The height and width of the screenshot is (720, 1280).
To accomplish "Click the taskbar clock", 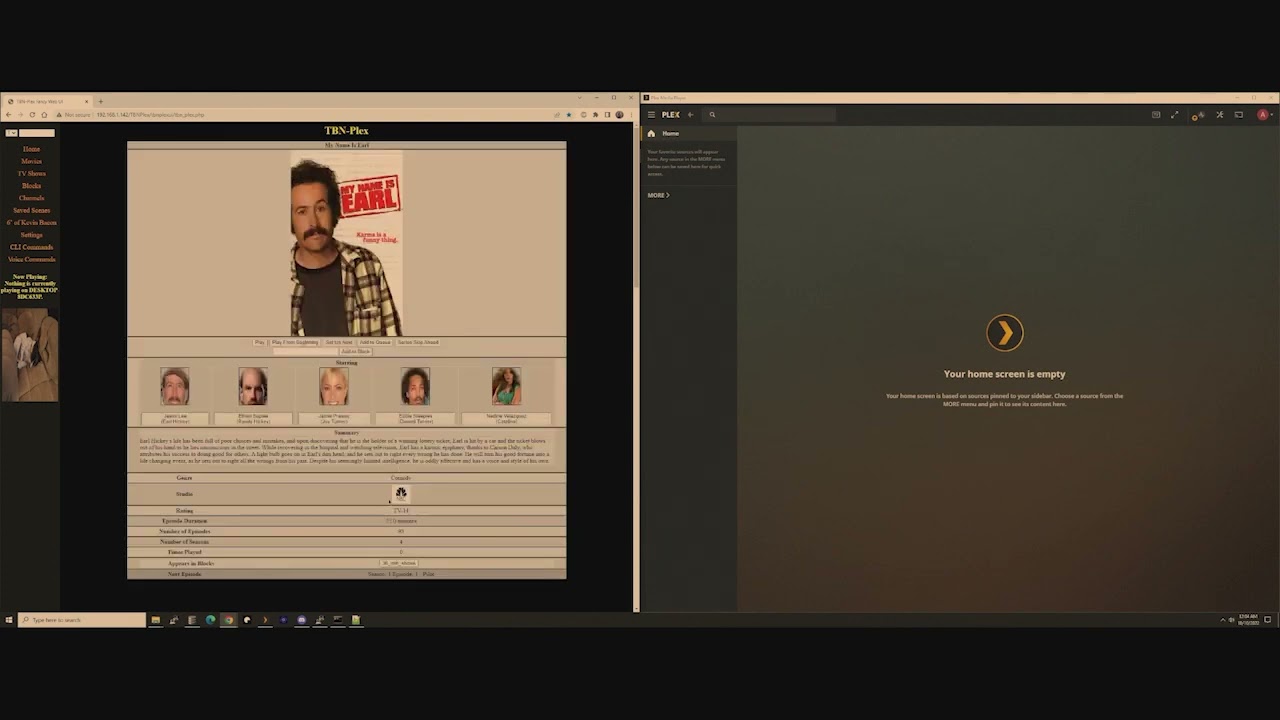I will click(x=1248, y=620).
